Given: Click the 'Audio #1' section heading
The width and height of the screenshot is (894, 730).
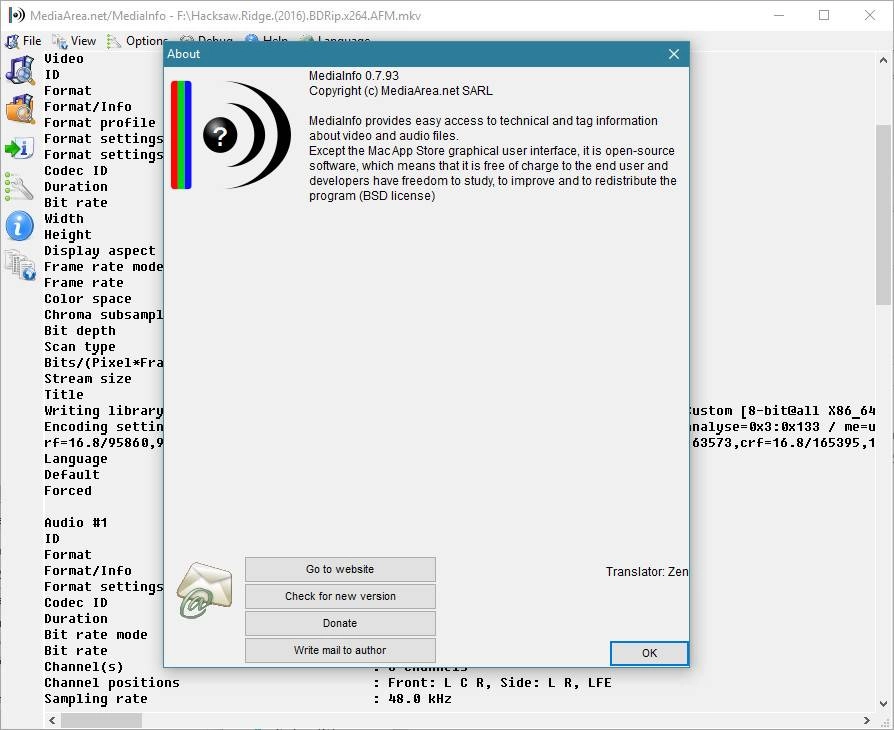Looking at the screenshot, I should coord(76,523).
